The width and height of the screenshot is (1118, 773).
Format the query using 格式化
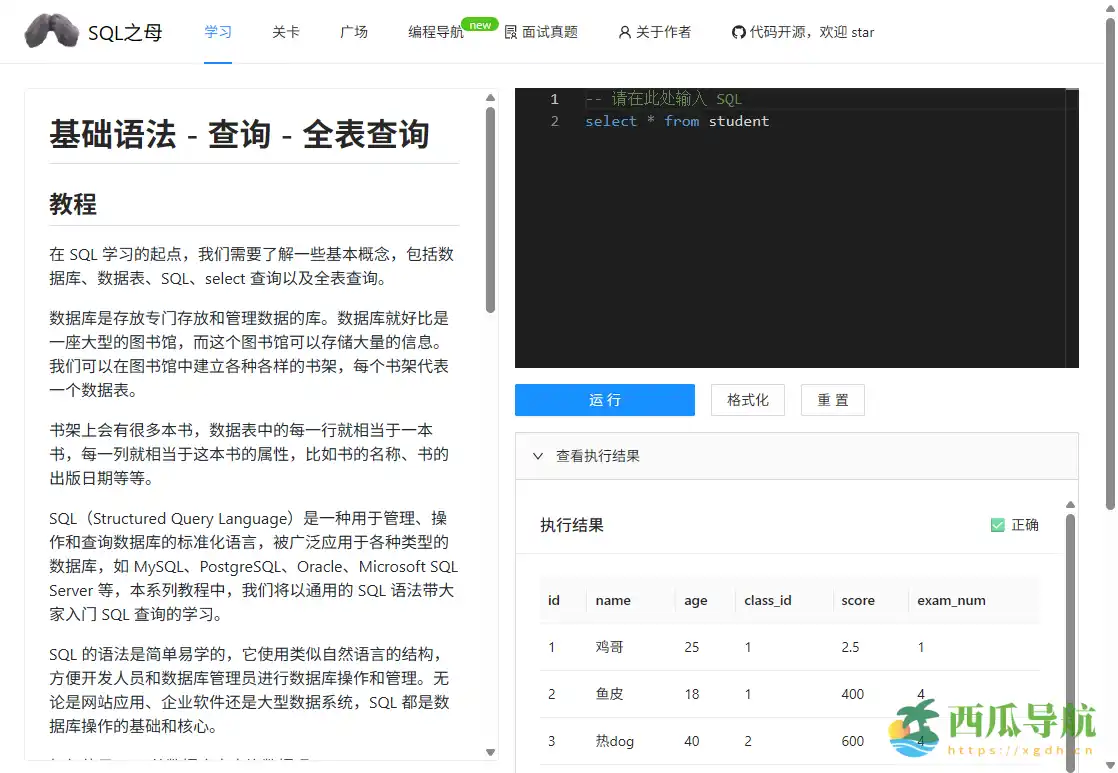point(747,399)
